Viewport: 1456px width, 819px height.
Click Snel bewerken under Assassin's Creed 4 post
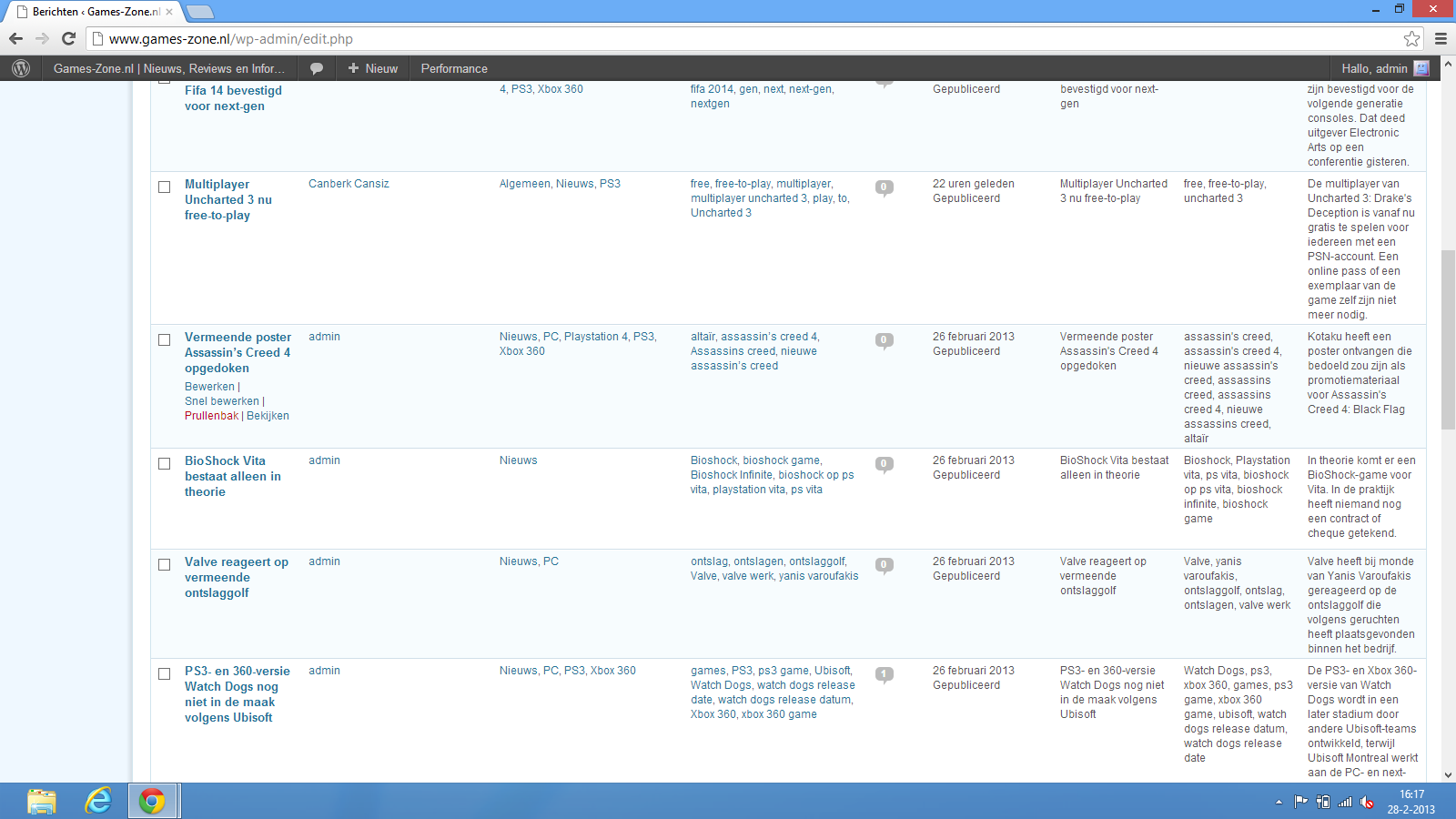pyautogui.click(x=222, y=401)
